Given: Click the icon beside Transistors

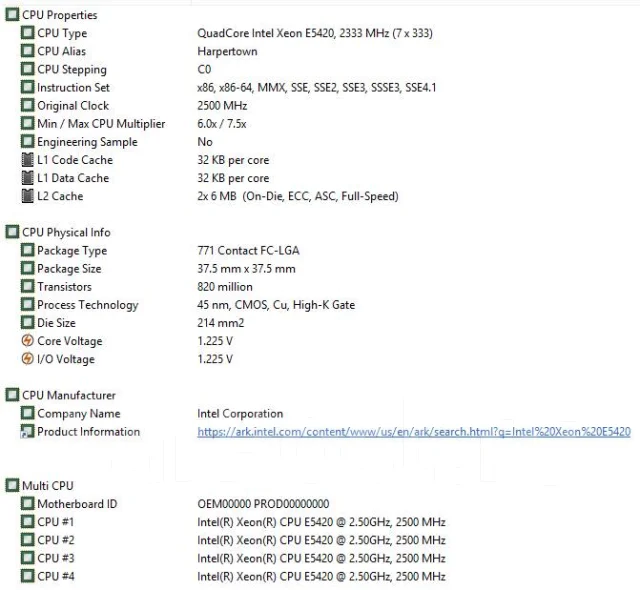Looking at the screenshot, I should pos(27,286).
